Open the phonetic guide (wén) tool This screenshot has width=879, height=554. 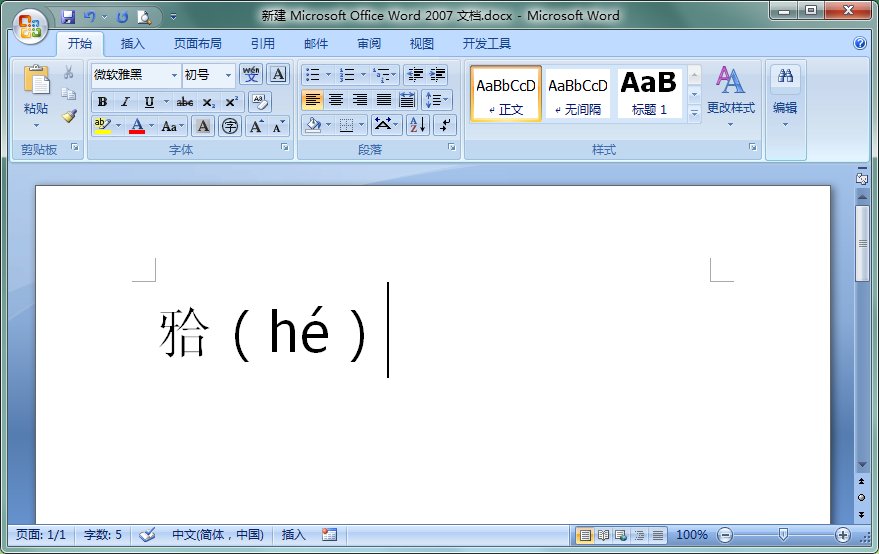(x=251, y=75)
